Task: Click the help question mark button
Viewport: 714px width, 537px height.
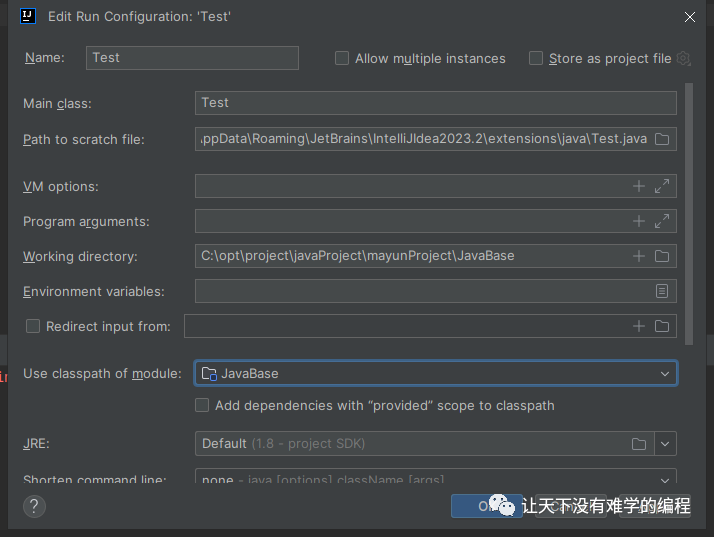Action: 34,506
